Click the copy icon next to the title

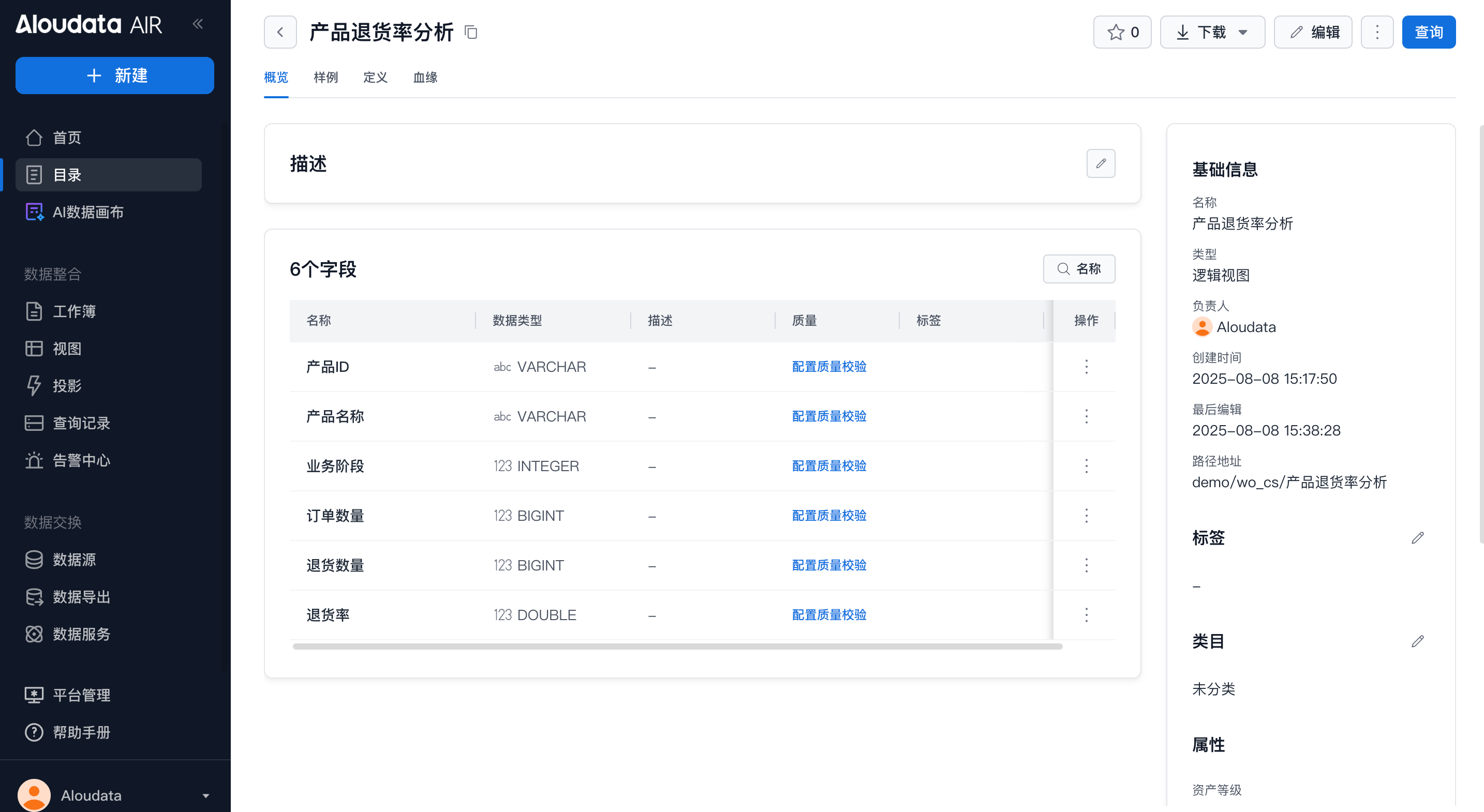point(471,32)
